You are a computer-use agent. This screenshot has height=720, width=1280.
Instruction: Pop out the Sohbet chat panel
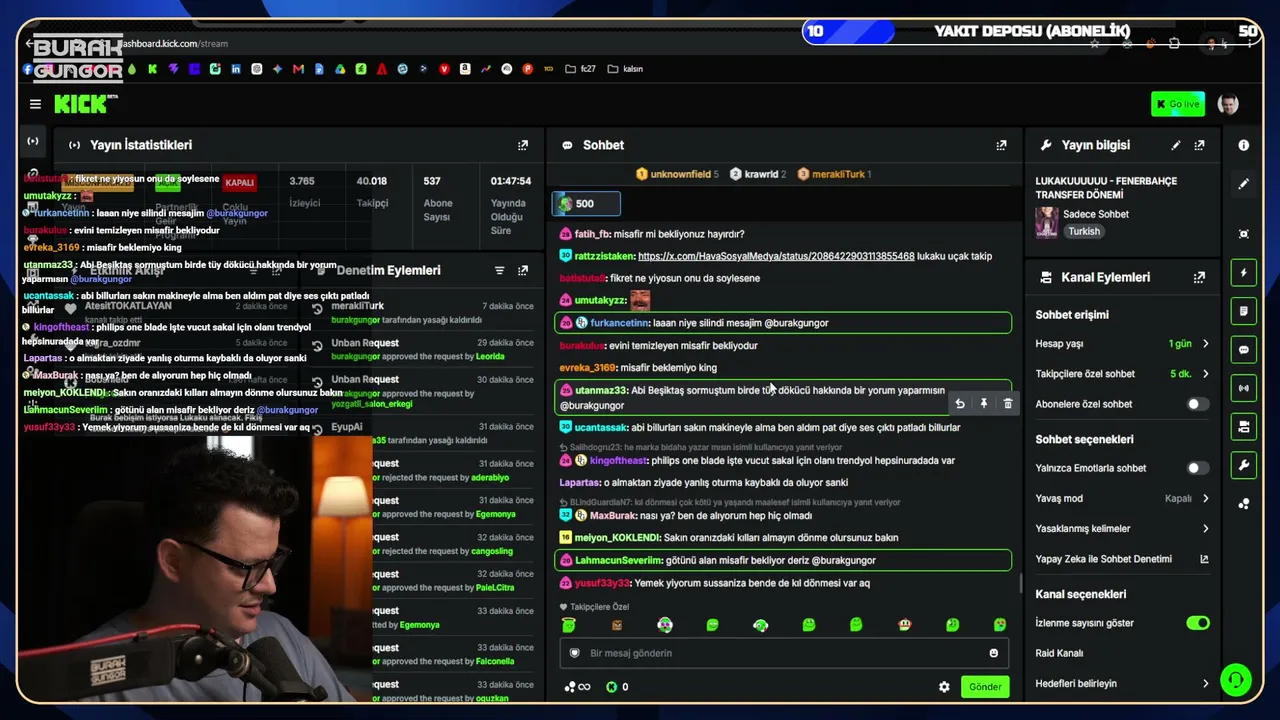click(1001, 145)
